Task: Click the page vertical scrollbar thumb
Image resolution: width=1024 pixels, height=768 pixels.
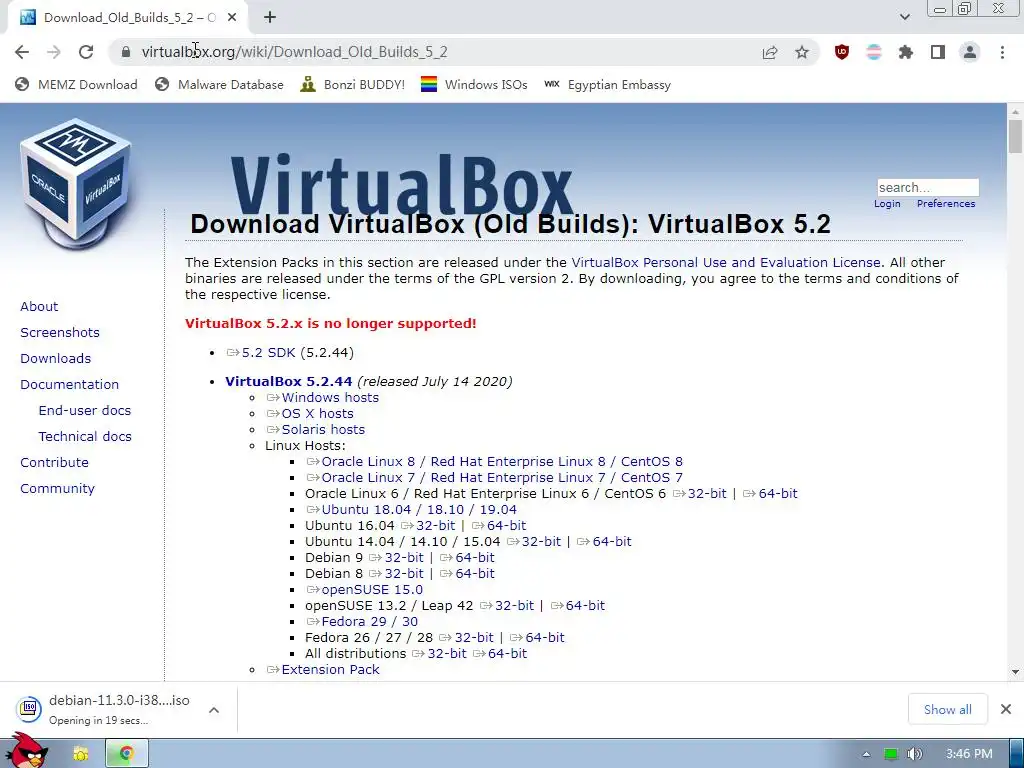Action: pyautogui.click(x=1015, y=136)
